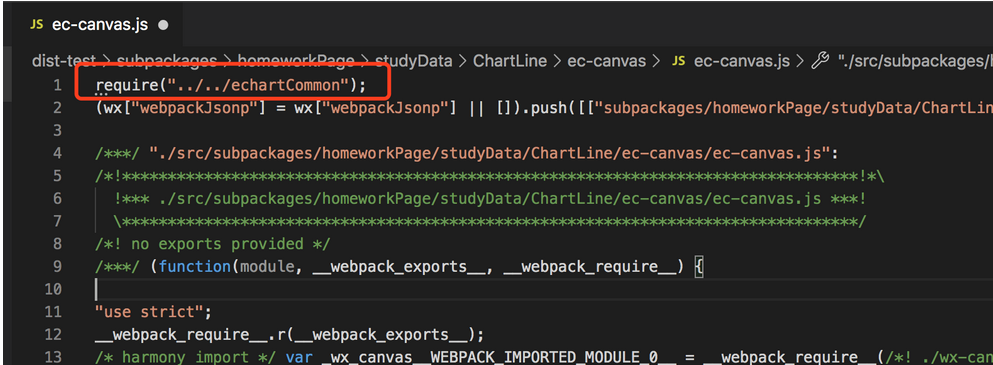Click the "no exports provided" comment
Image resolution: width=993 pixels, height=365 pixels.
(x=213, y=244)
